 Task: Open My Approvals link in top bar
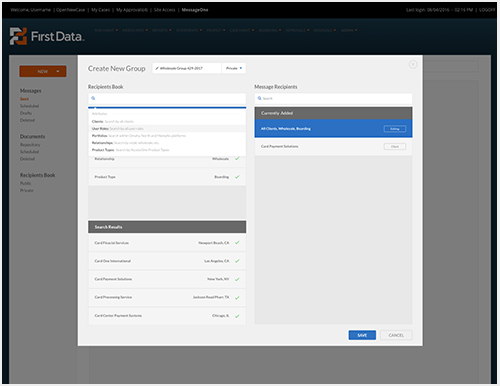(132, 10)
